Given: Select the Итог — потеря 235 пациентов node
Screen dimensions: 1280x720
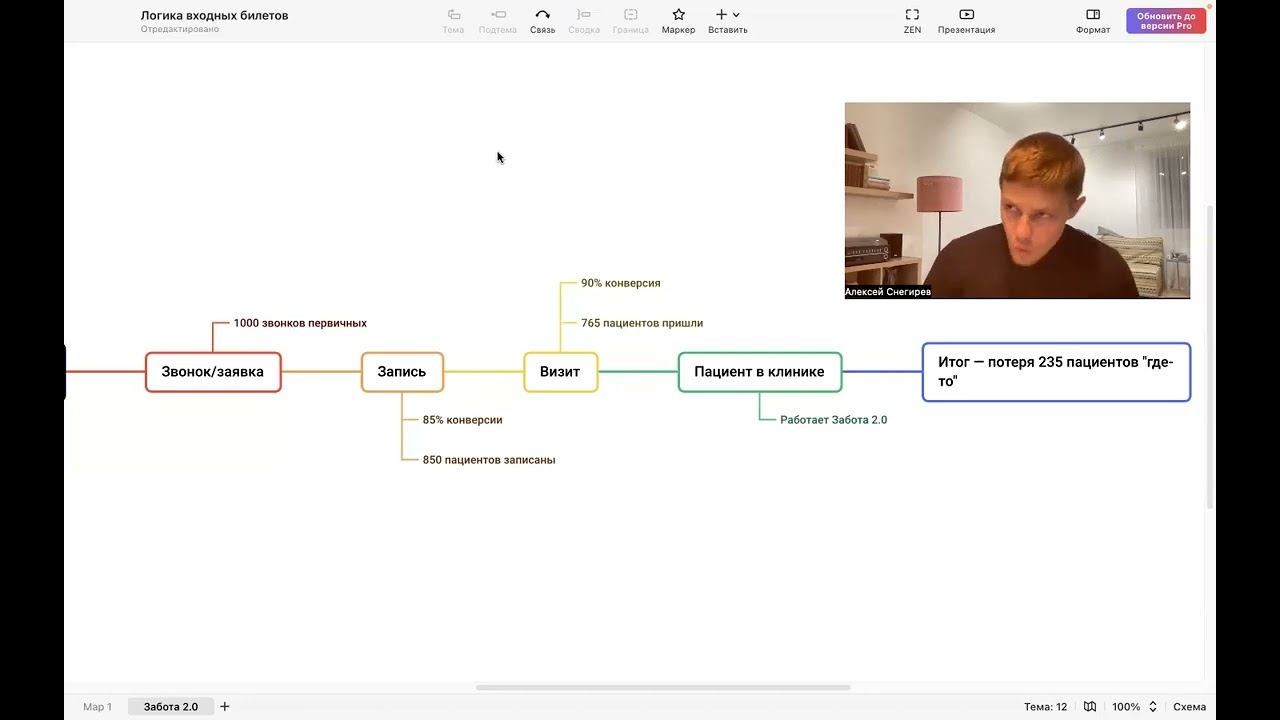Looking at the screenshot, I should point(1056,372).
